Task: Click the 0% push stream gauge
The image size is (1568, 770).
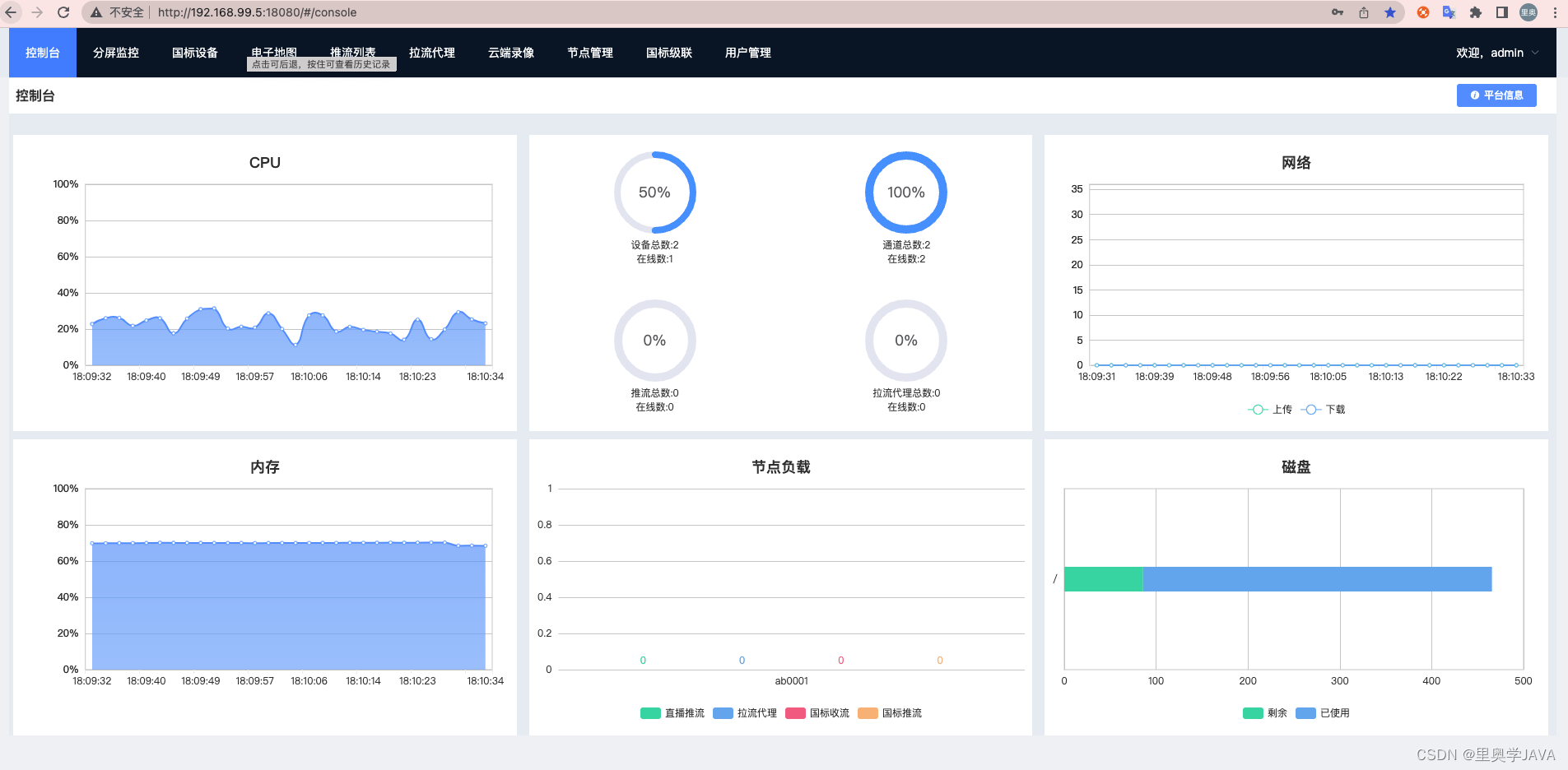Action: [655, 341]
